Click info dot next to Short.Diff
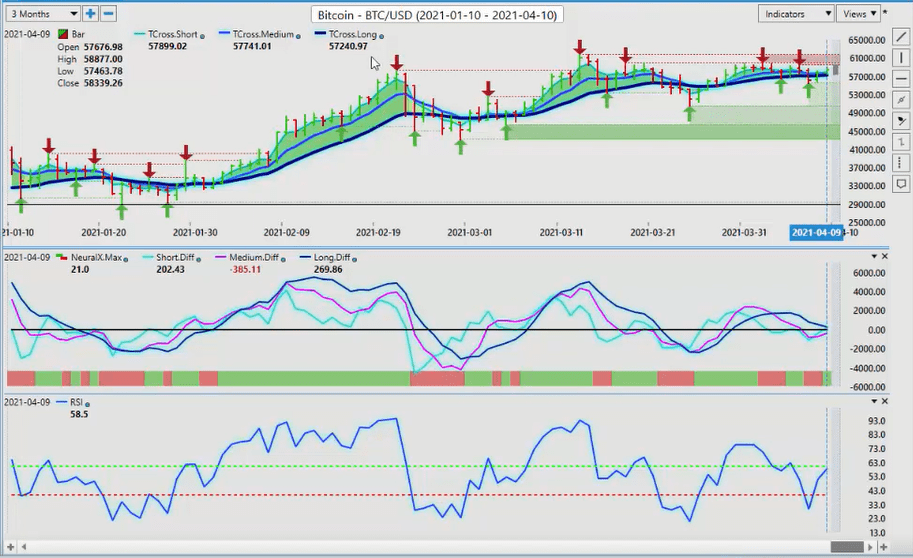The width and height of the screenshot is (913, 558). tap(198, 259)
